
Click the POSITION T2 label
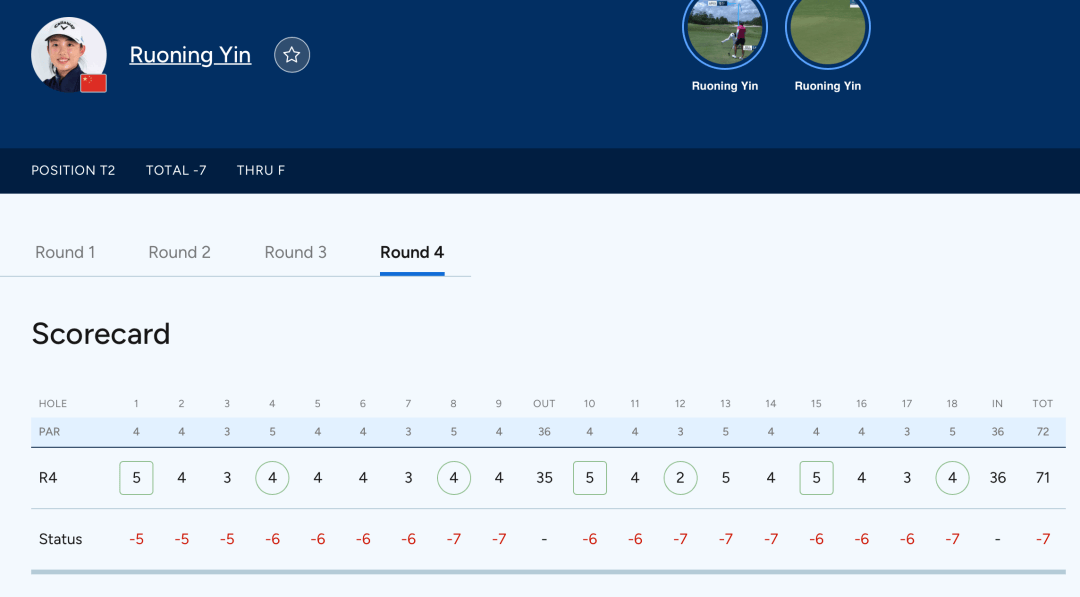point(73,170)
